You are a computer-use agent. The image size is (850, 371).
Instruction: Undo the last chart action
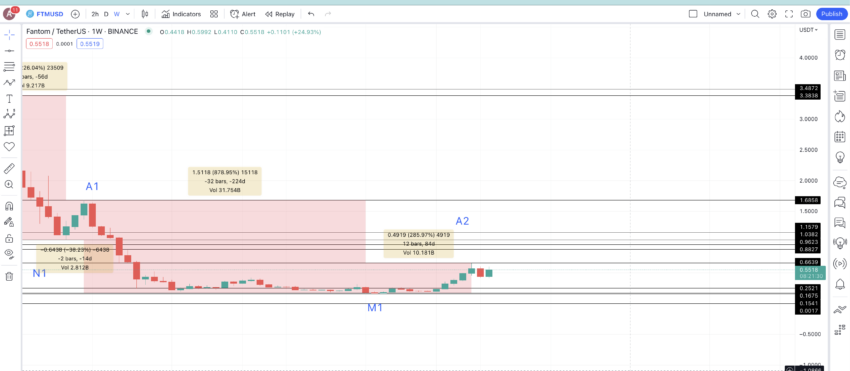311,14
